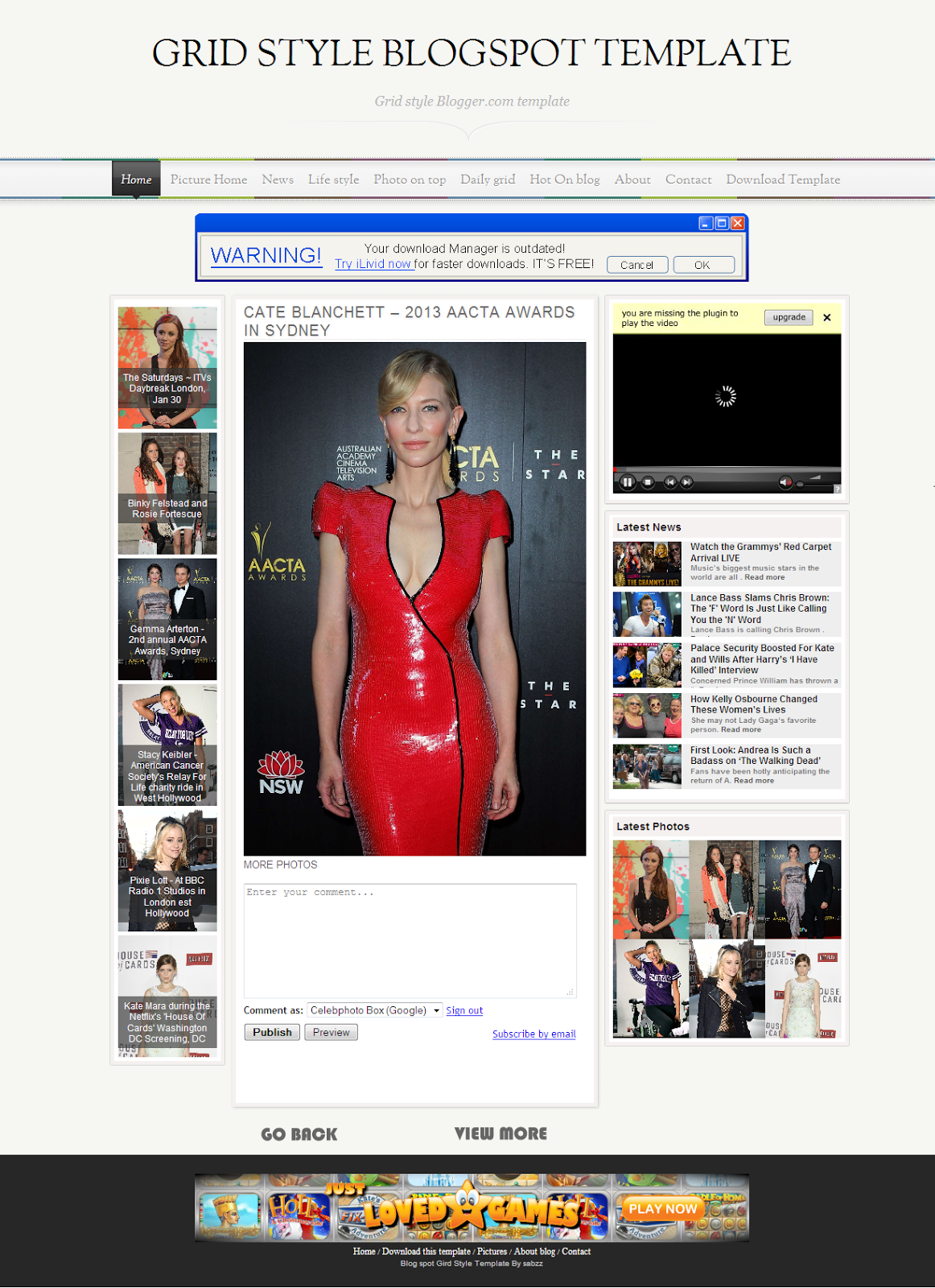Viewport: 935px width, 1288px height.
Task: Click the footer Pictures link
Action: tap(492, 1251)
